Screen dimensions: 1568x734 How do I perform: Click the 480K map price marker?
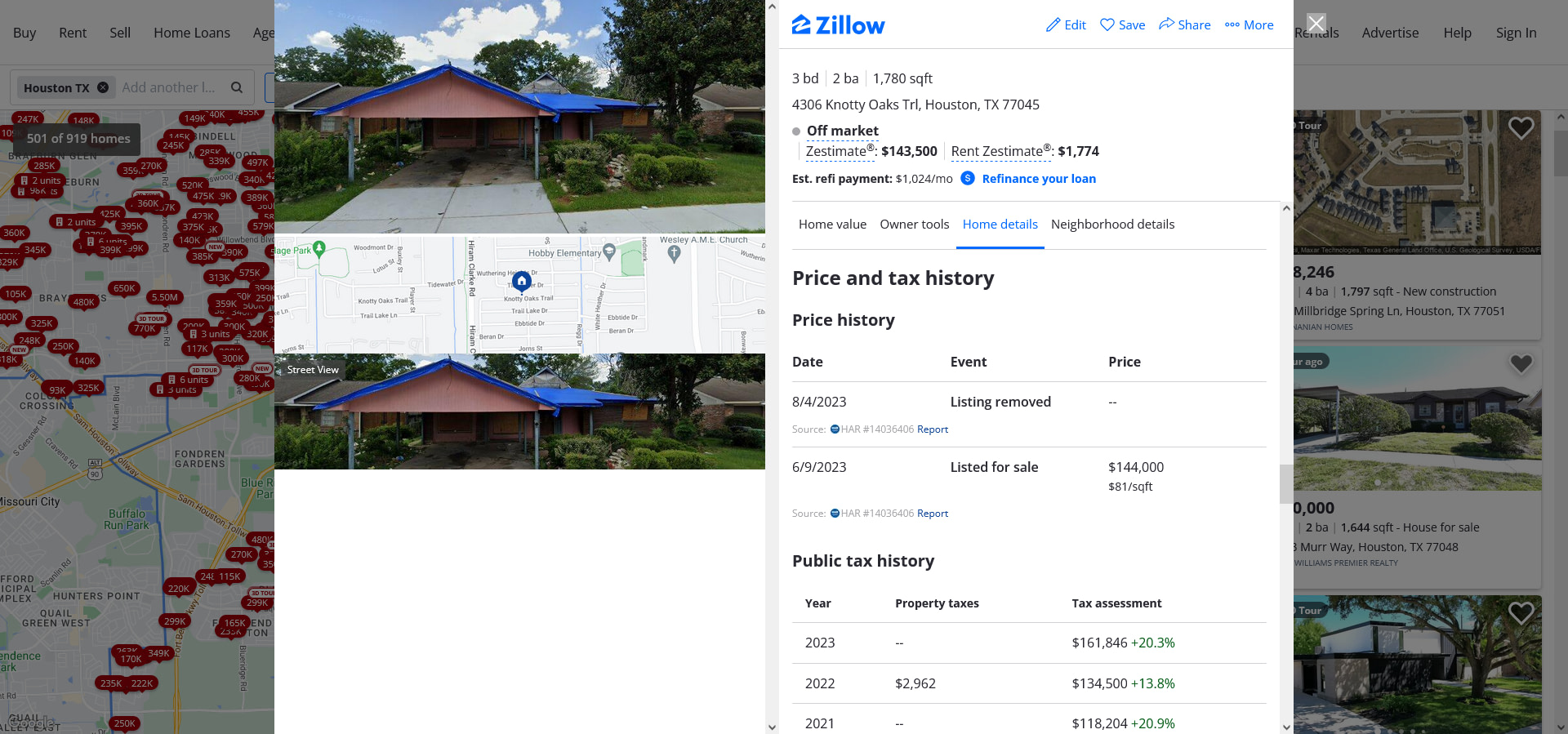pyautogui.click(x=84, y=302)
